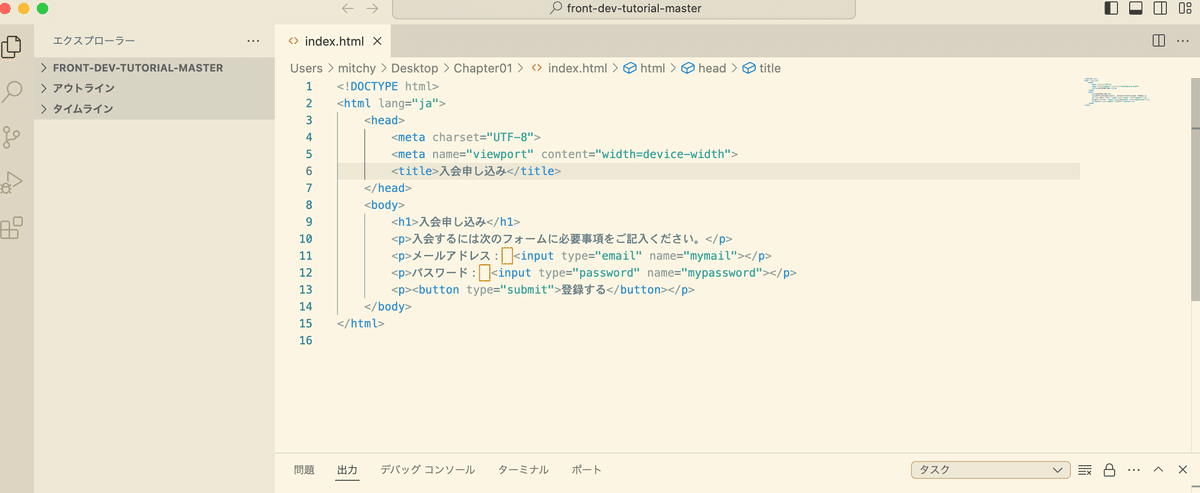Click index.html in the breadcrumb
The image size is (1200, 493).
[x=569, y=68]
